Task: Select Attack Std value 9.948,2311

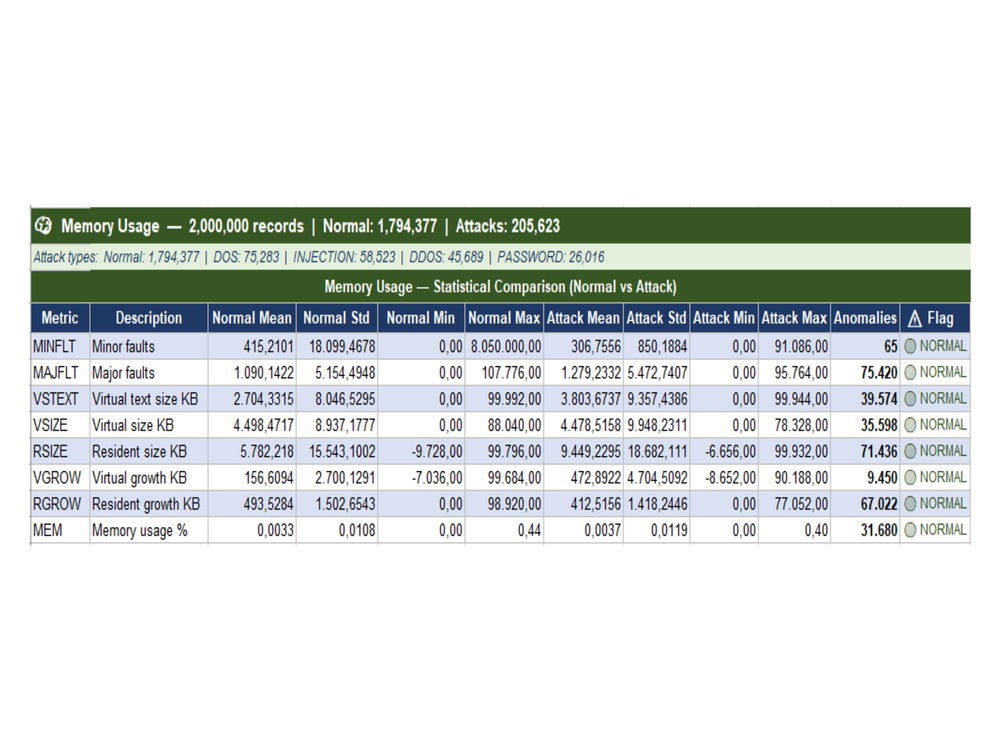Action: pos(656,425)
